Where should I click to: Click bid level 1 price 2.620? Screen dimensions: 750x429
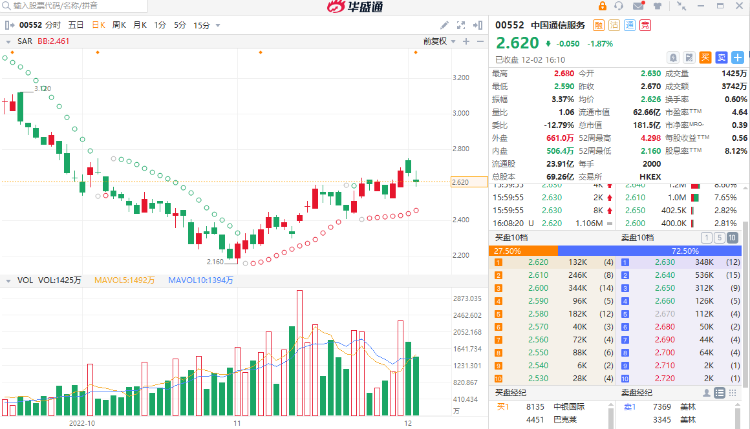[x=538, y=262]
